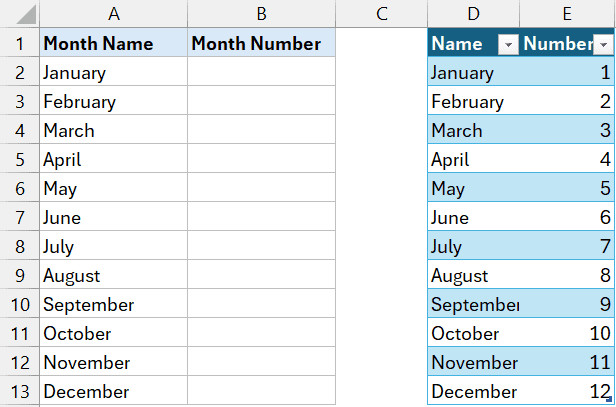Click the table cell containing number 10

(567, 333)
